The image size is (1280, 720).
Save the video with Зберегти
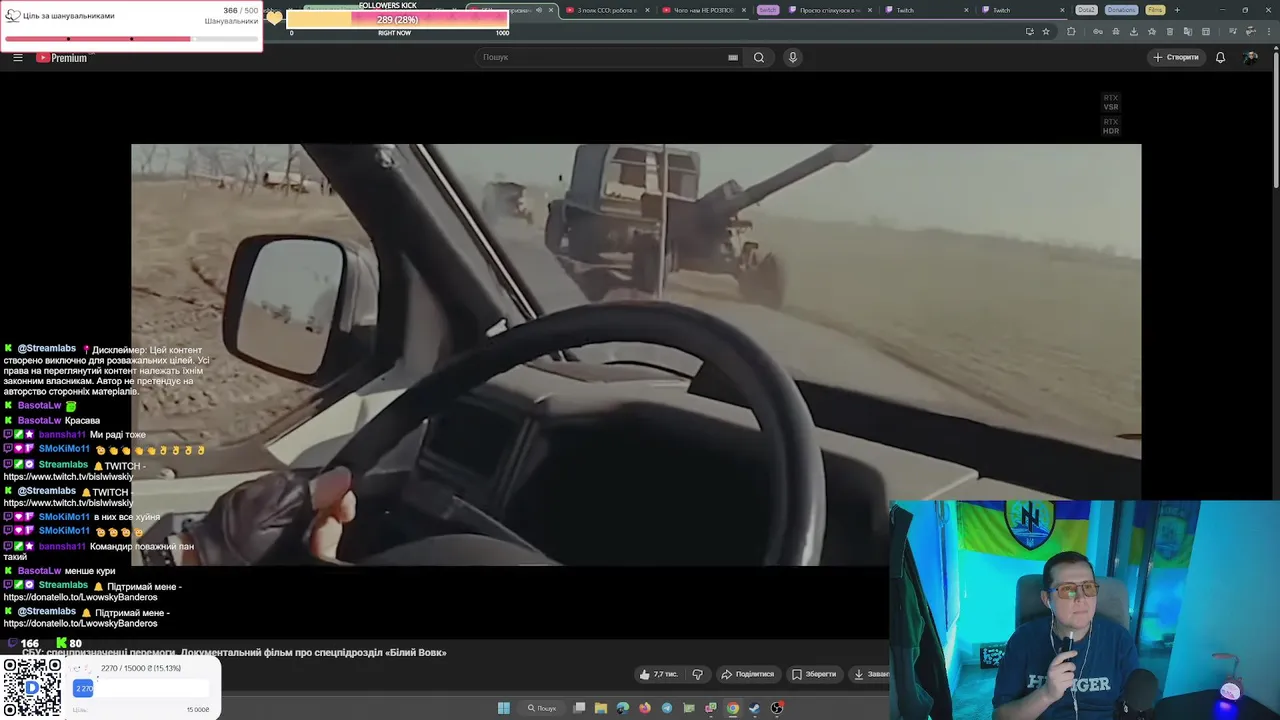[x=814, y=674]
